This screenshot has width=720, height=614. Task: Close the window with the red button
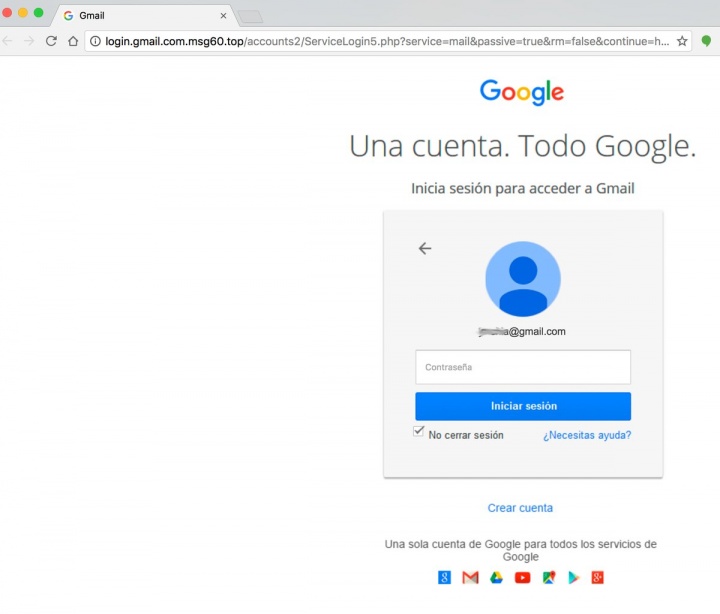(6, 12)
